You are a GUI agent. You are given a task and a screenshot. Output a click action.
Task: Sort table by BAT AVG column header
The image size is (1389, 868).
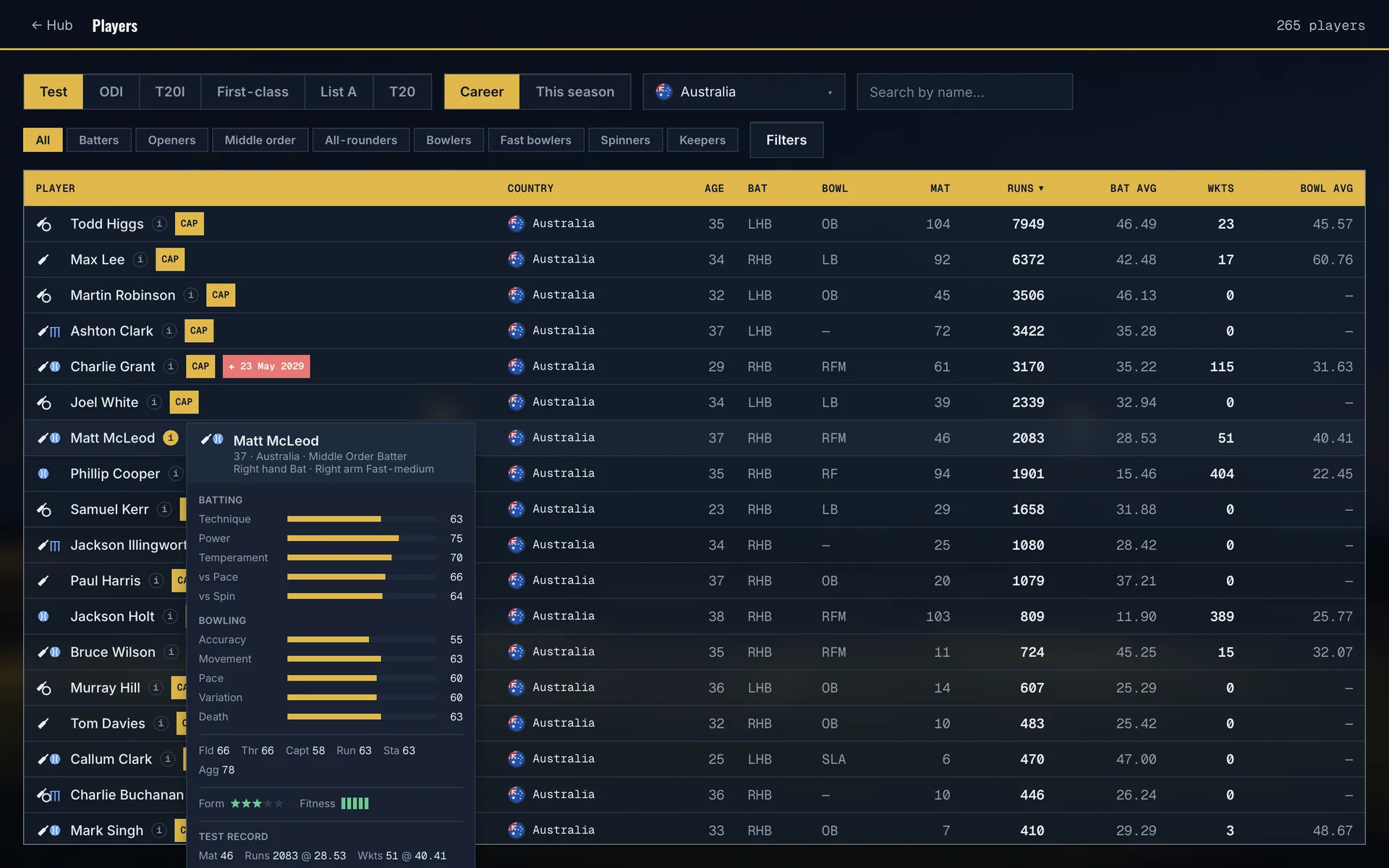click(1133, 188)
